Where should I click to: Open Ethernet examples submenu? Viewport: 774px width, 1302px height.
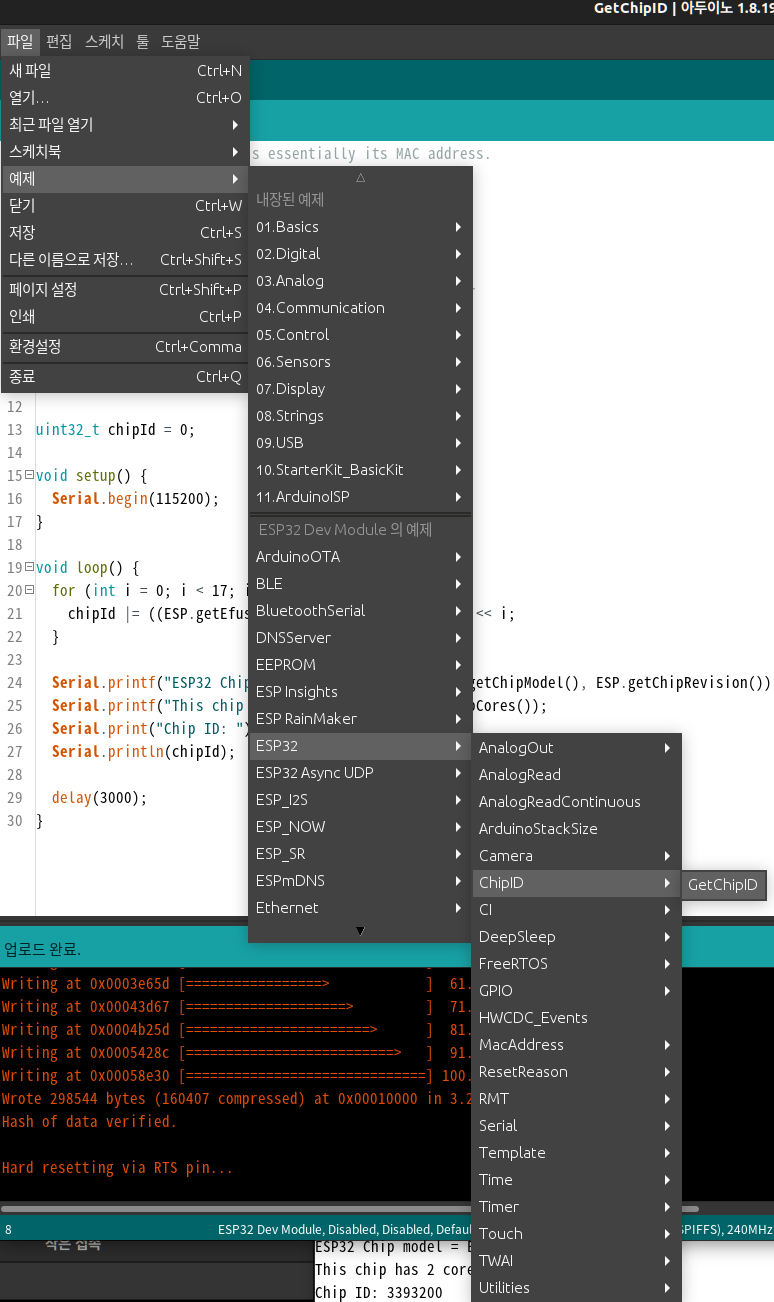tap(360, 908)
